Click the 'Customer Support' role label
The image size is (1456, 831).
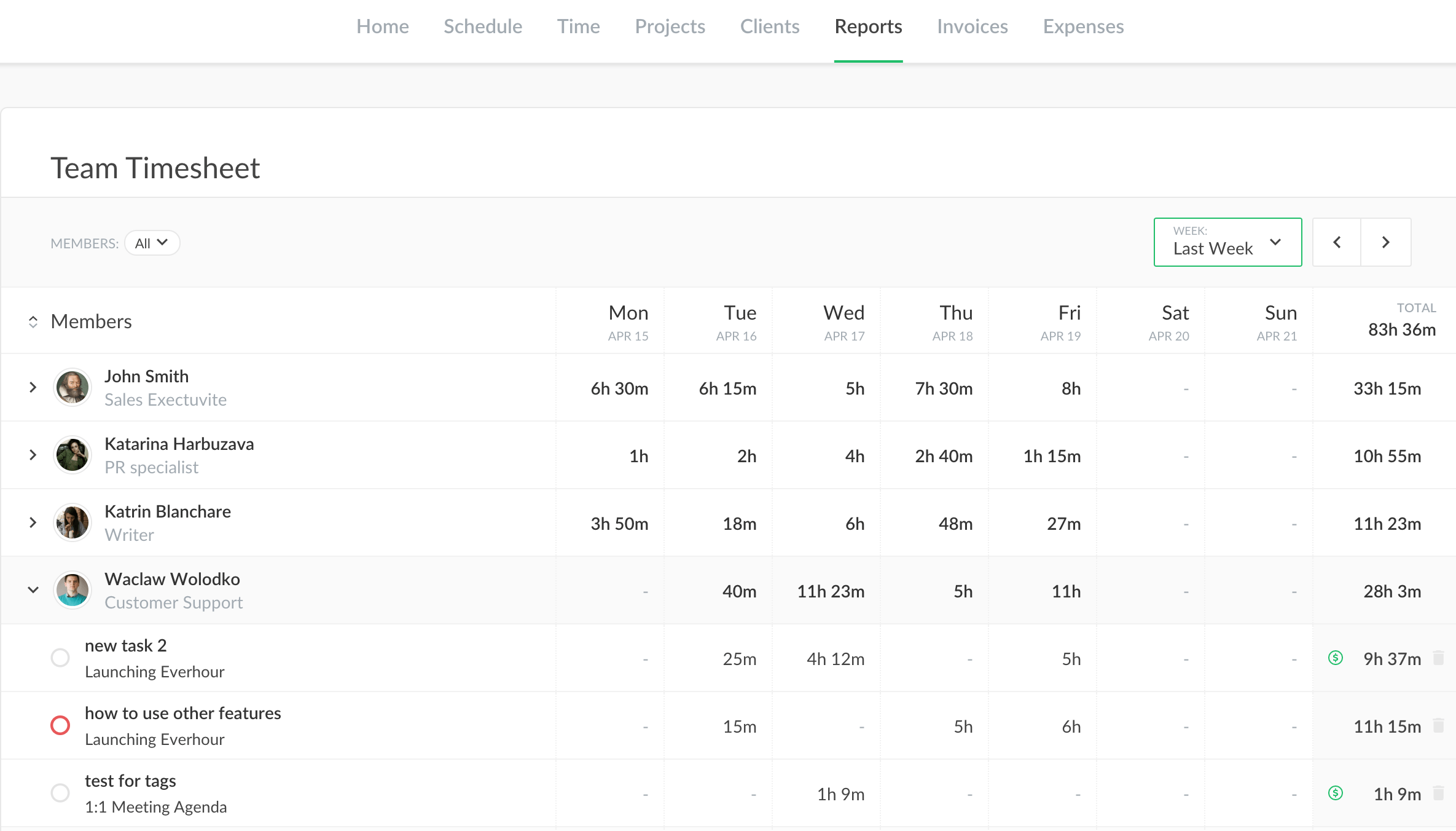point(174,602)
